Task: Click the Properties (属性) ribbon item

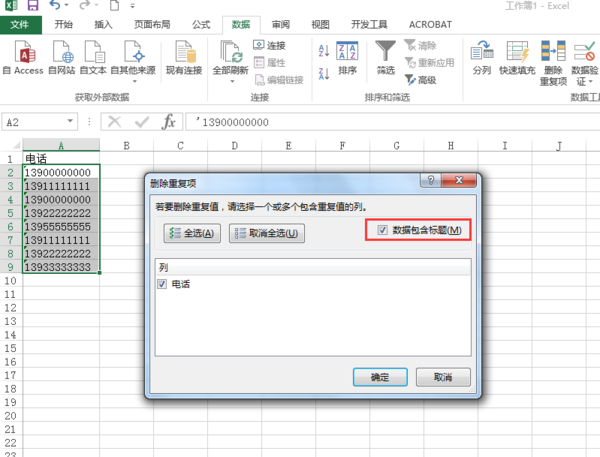Action: tap(269, 62)
